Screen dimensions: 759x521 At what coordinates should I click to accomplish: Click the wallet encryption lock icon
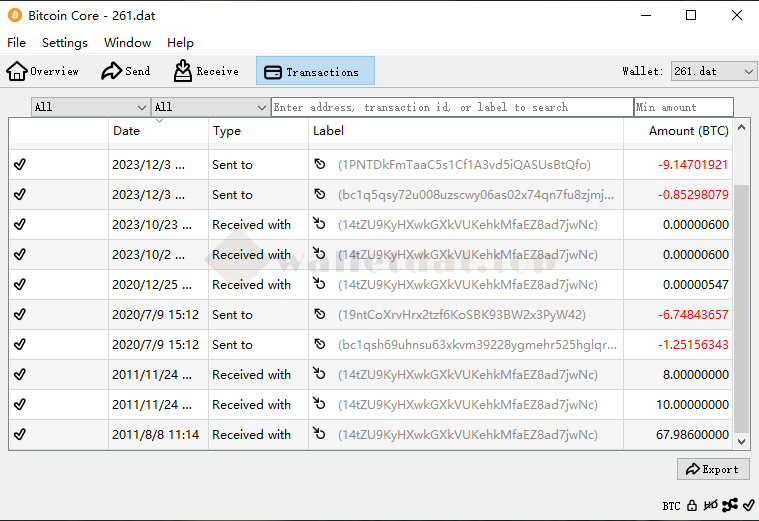691,505
